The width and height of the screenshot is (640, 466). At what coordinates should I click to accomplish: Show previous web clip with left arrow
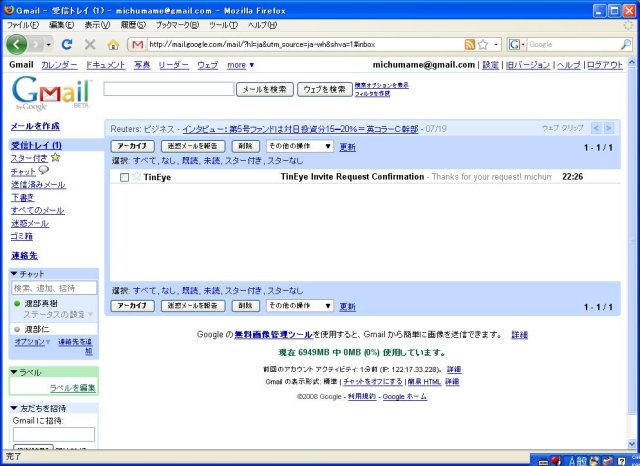tap(596, 128)
